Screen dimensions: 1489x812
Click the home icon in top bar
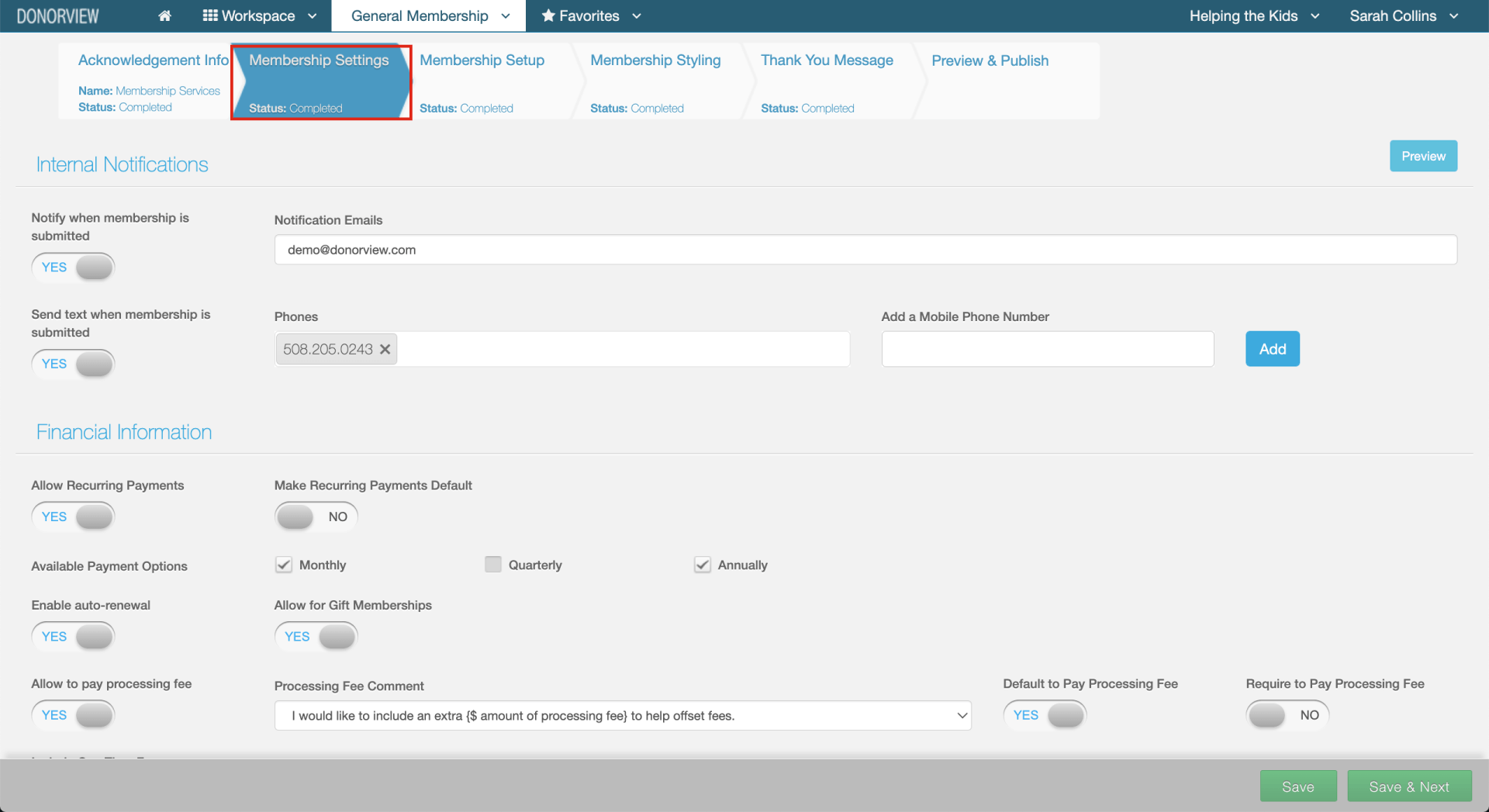pos(164,16)
